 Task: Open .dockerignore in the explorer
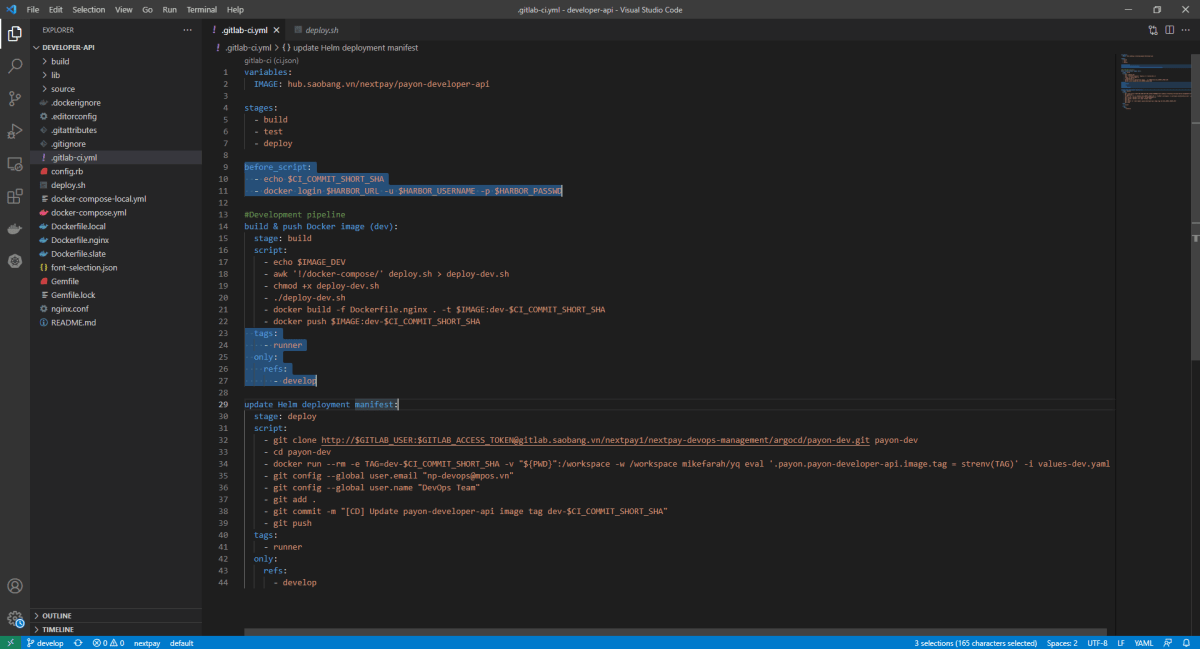[75, 103]
